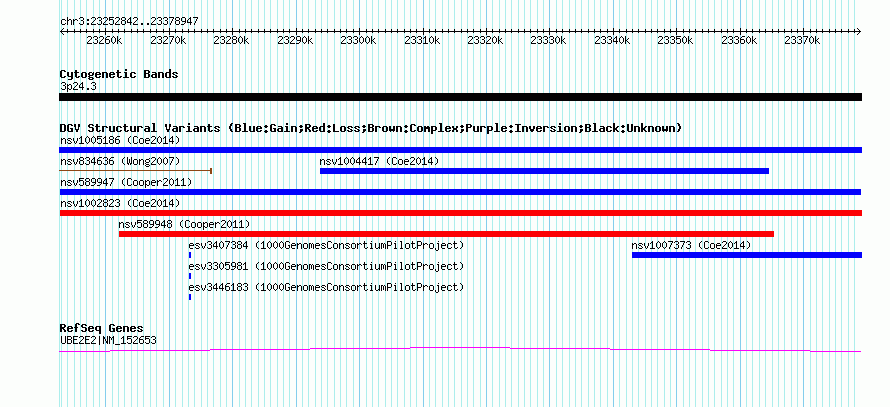
Task: Click the 23300k ruler position
Action: point(358,40)
